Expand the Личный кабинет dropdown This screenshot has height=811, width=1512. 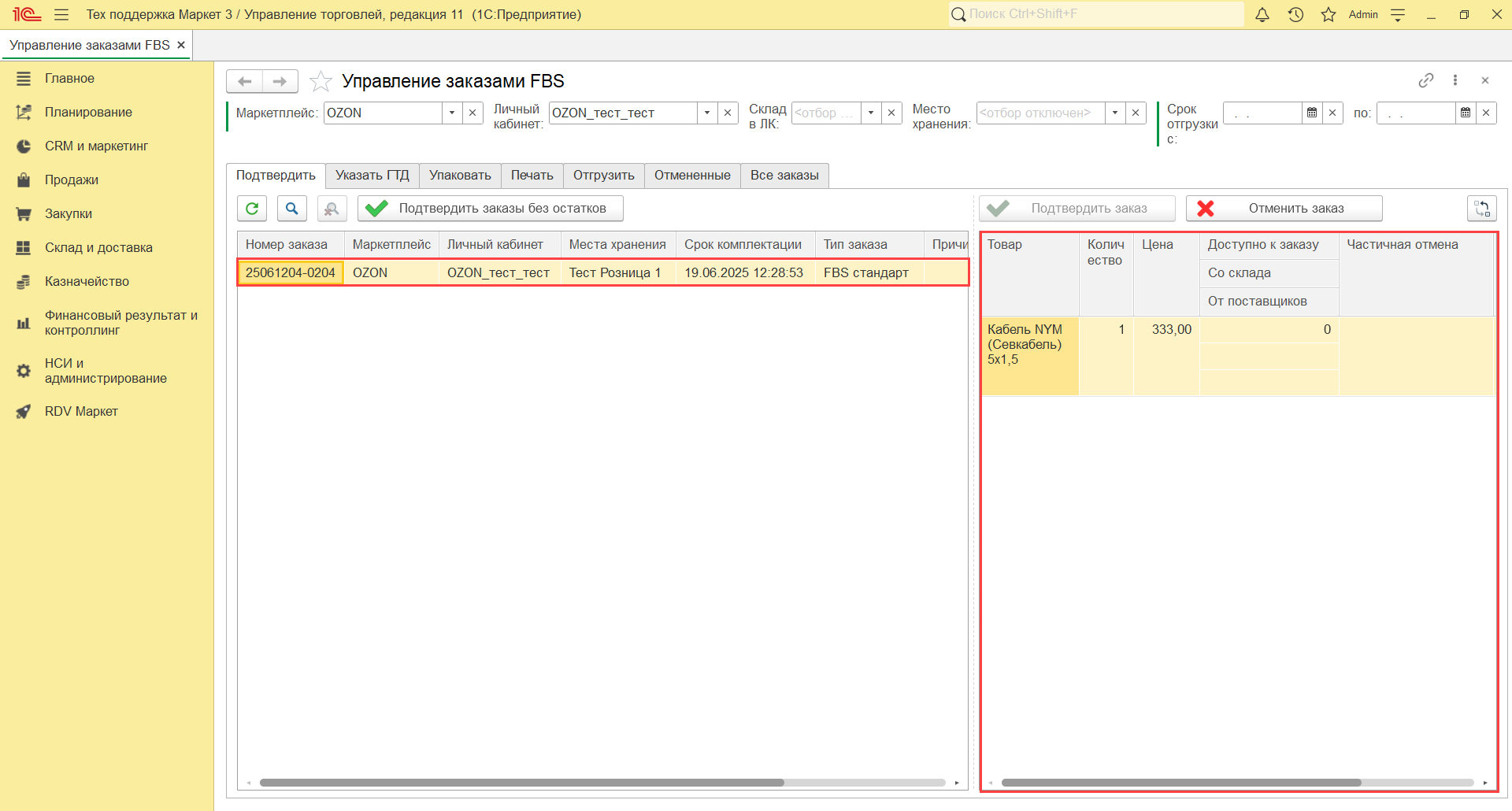click(x=707, y=113)
